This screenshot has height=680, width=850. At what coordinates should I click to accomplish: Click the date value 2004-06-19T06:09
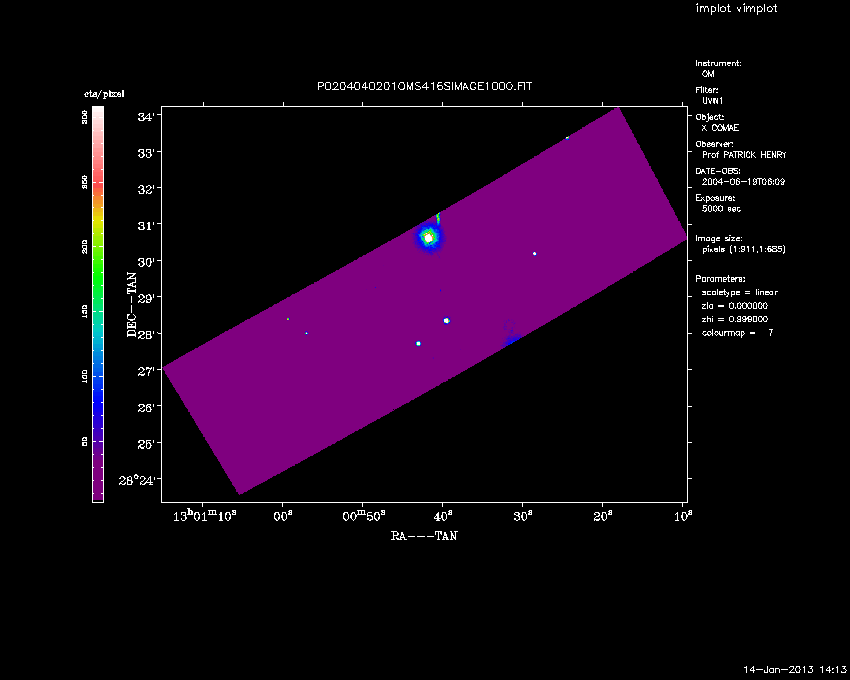coord(743,182)
